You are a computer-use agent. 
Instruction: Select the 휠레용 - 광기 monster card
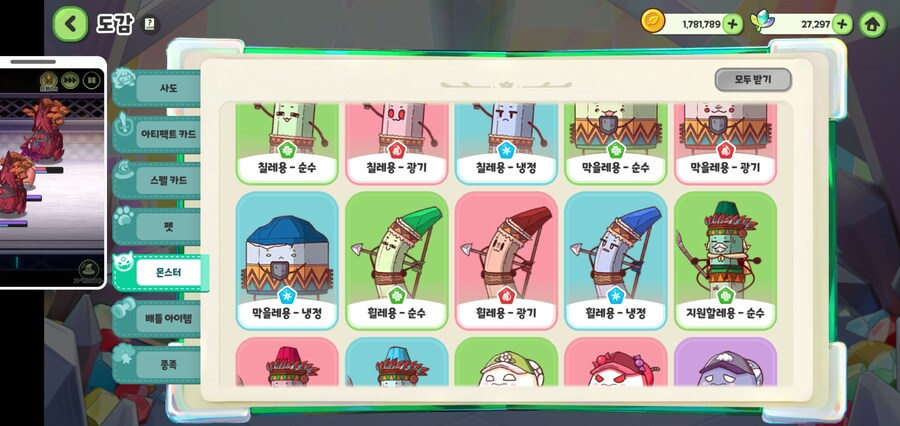(506, 261)
